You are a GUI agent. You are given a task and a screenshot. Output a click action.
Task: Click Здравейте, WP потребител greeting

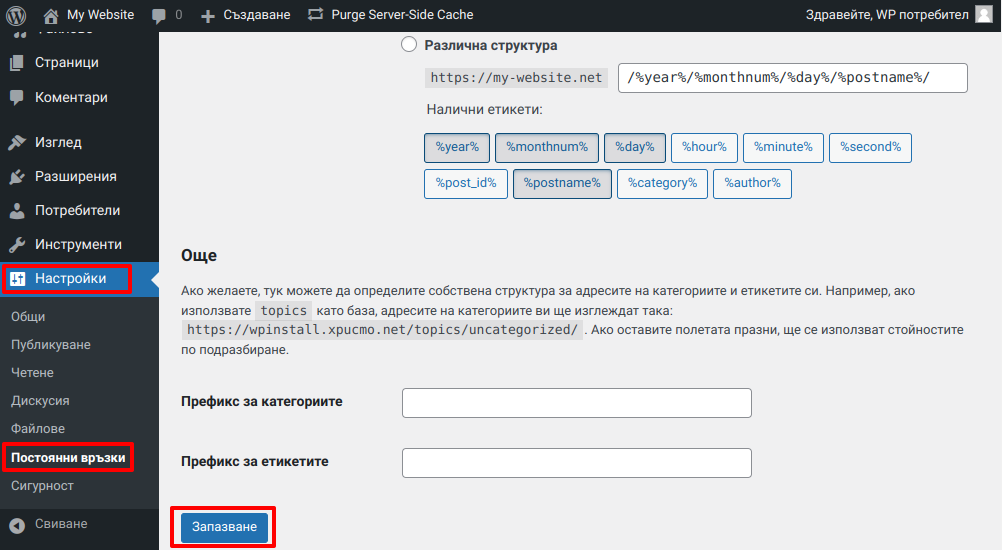pos(887,15)
